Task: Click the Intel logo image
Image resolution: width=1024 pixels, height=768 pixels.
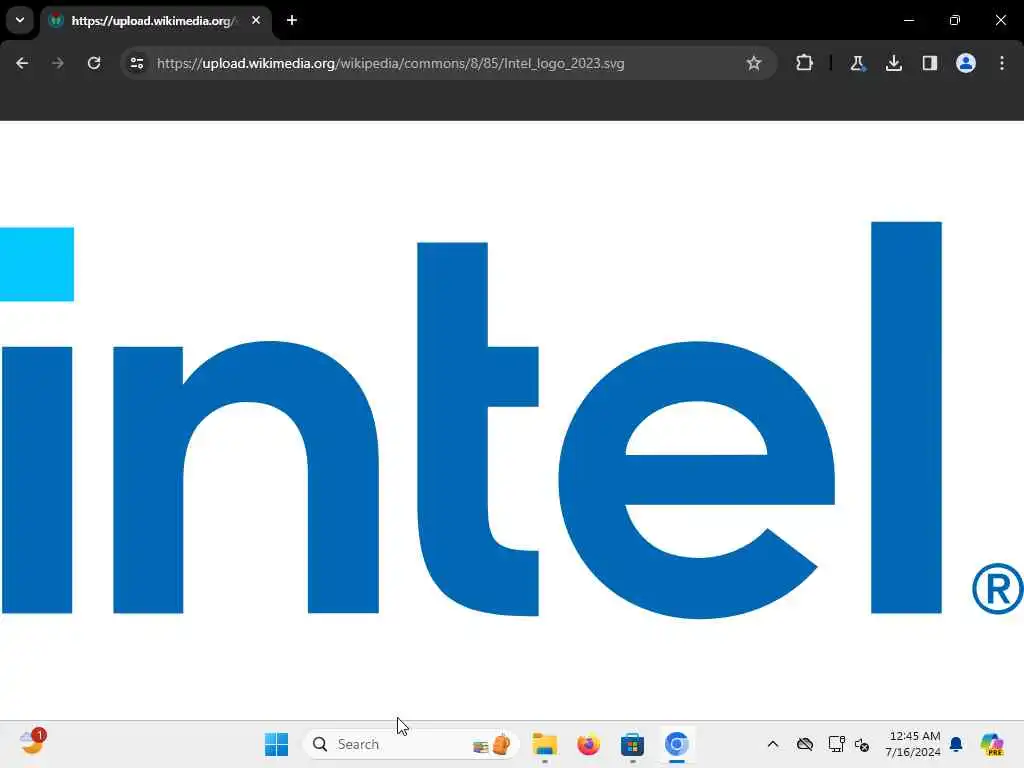Action: tap(512, 420)
